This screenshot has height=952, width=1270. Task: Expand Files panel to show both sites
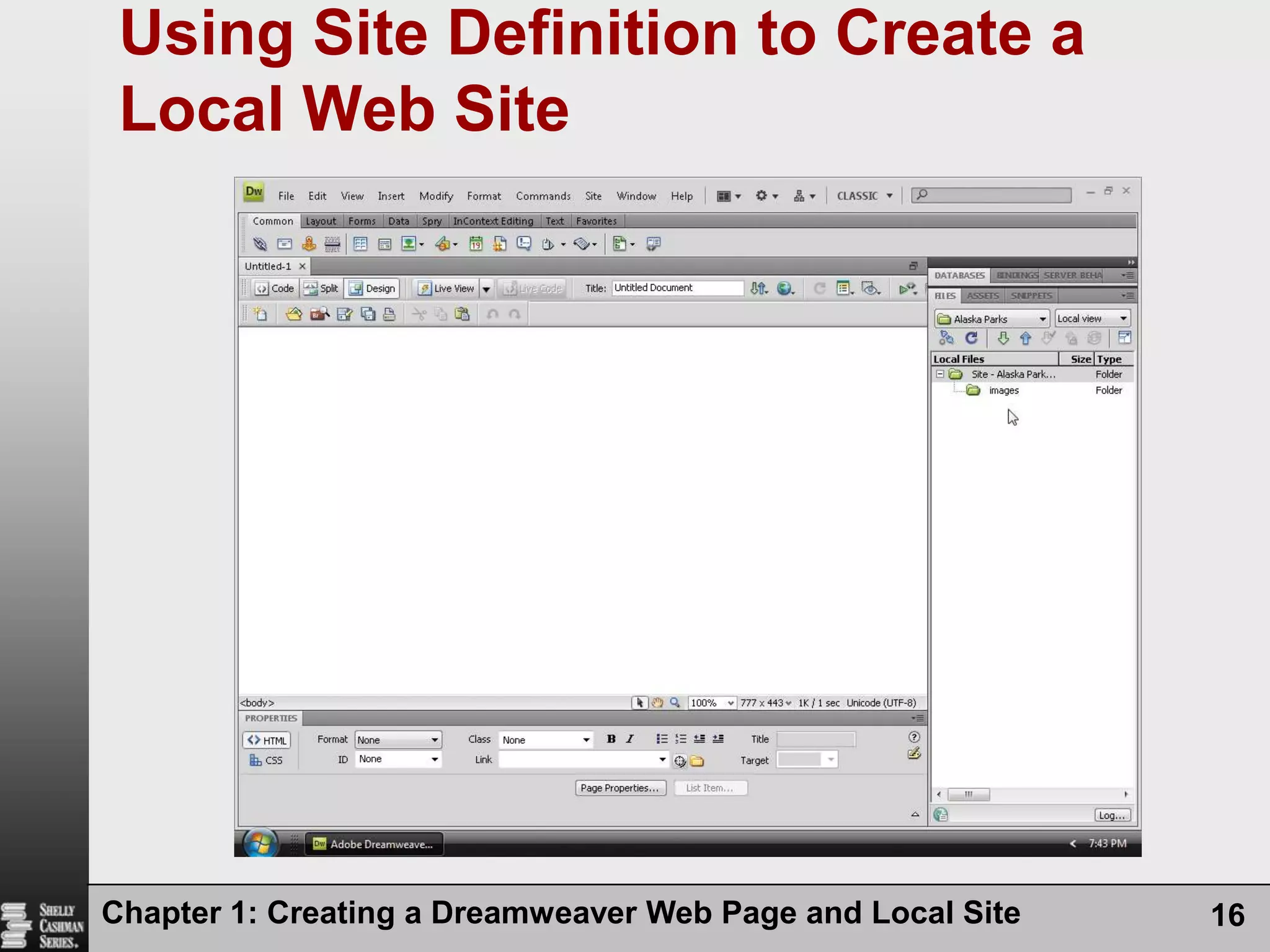coord(1124,338)
